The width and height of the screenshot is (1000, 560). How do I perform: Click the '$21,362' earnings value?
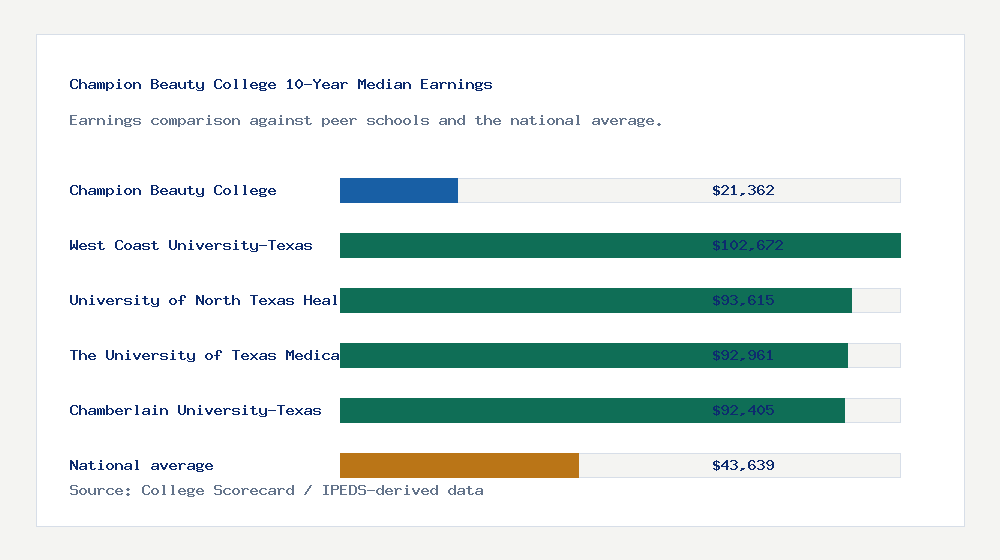click(x=743, y=191)
